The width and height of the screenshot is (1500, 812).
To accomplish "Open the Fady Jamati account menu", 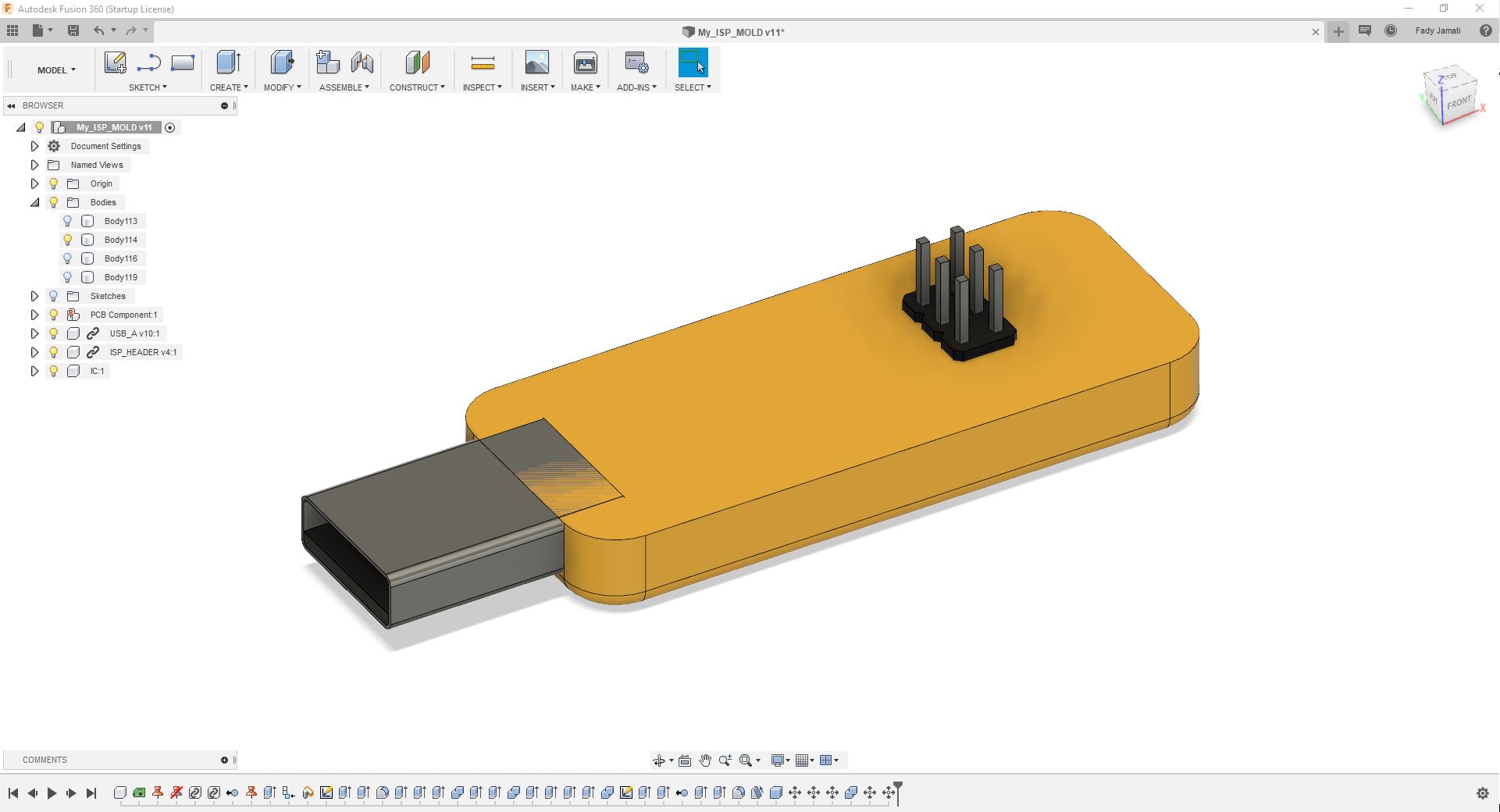I will coord(1438,30).
